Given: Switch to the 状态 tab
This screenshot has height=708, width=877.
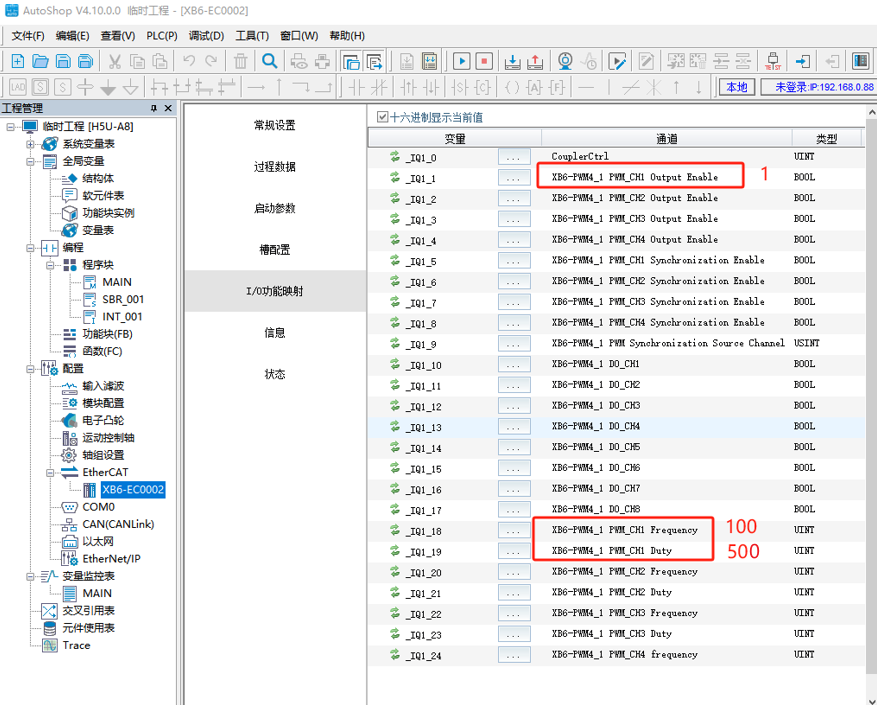Looking at the screenshot, I should tap(275, 374).
